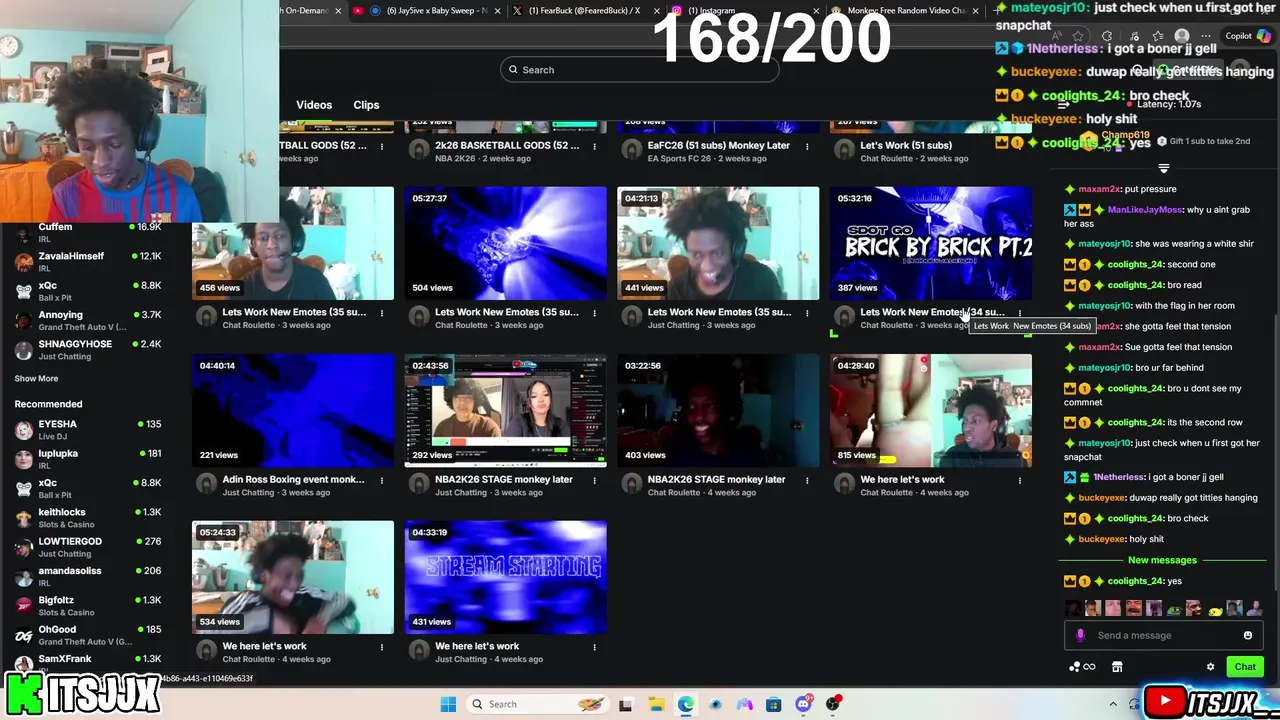1280x720 pixels.
Task: Click ZavalaHimself's avatar in the sidebar
Action: [24, 261]
